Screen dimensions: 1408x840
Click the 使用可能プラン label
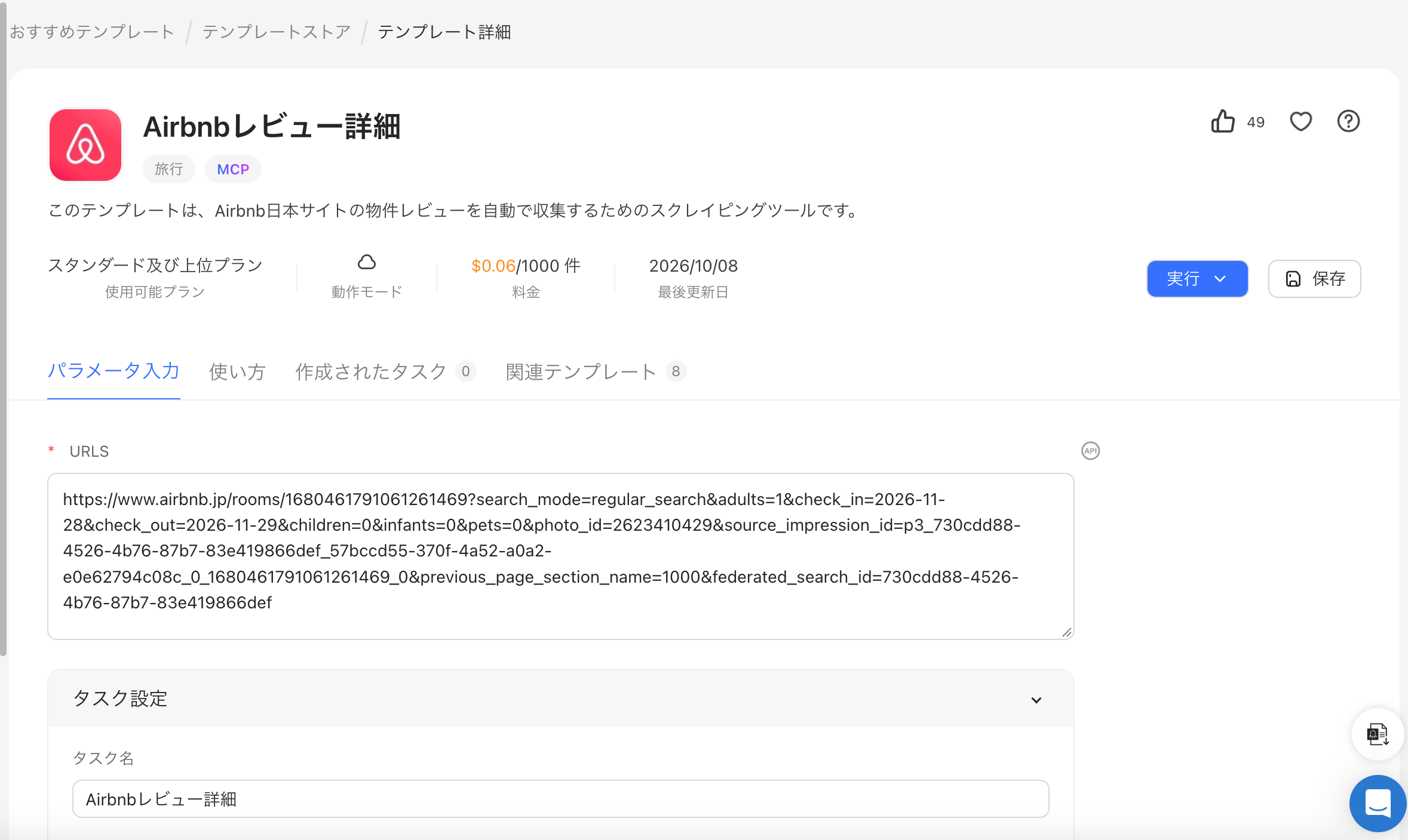pyautogui.click(x=155, y=292)
